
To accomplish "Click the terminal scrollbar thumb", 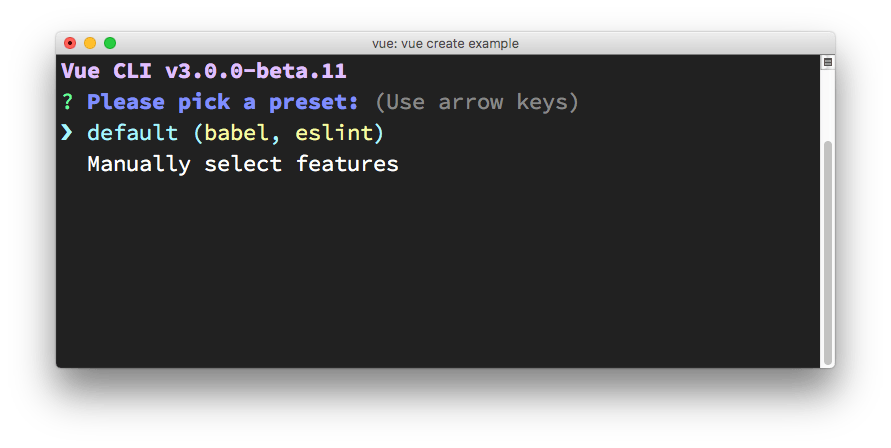I will [827, 250].
